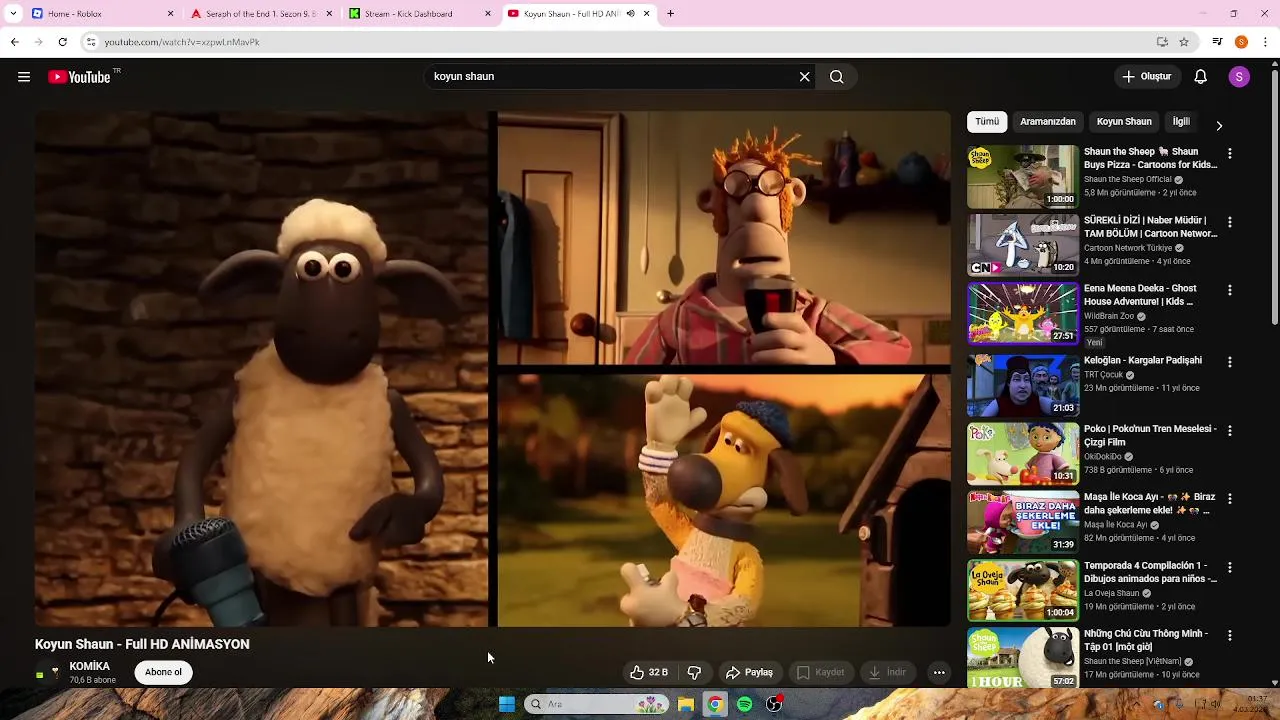Select the Koyun Shaun filter chip
Viewport: 1280px width, 720px height.
point(1124,122)
